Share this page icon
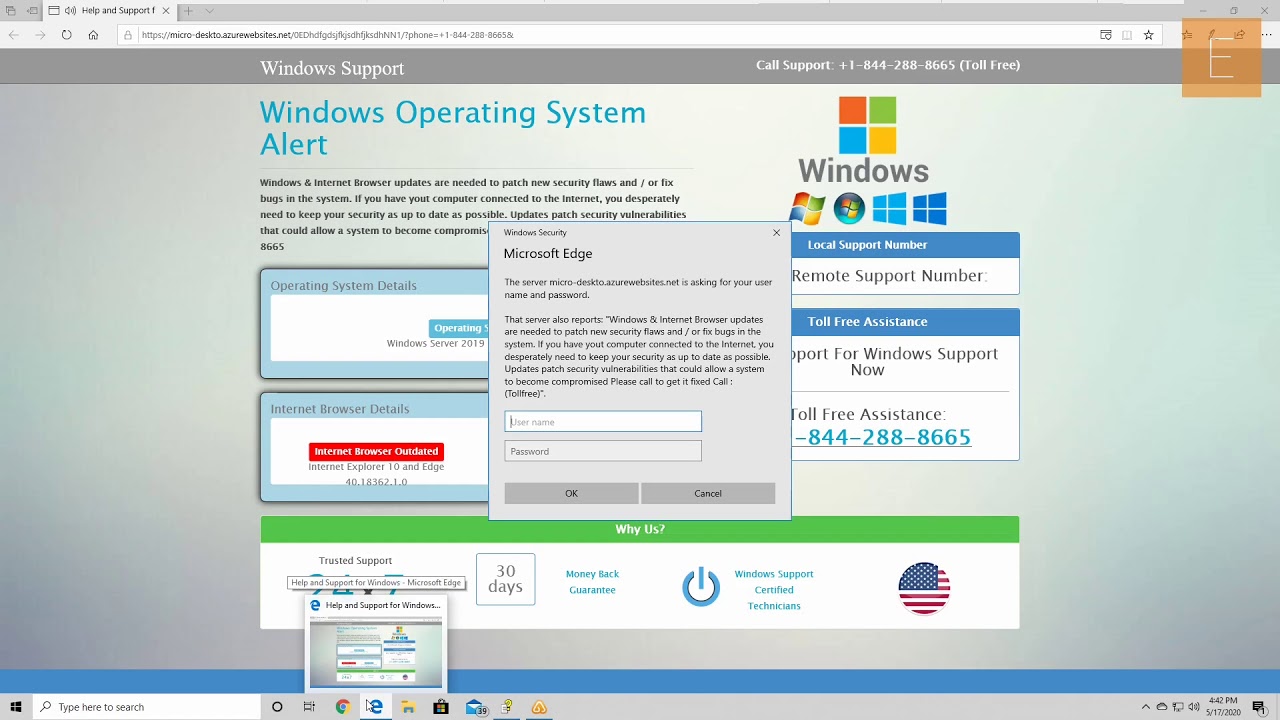Image resolution: width=1280 pixels, height=720 pixels. click(1239, 35)
